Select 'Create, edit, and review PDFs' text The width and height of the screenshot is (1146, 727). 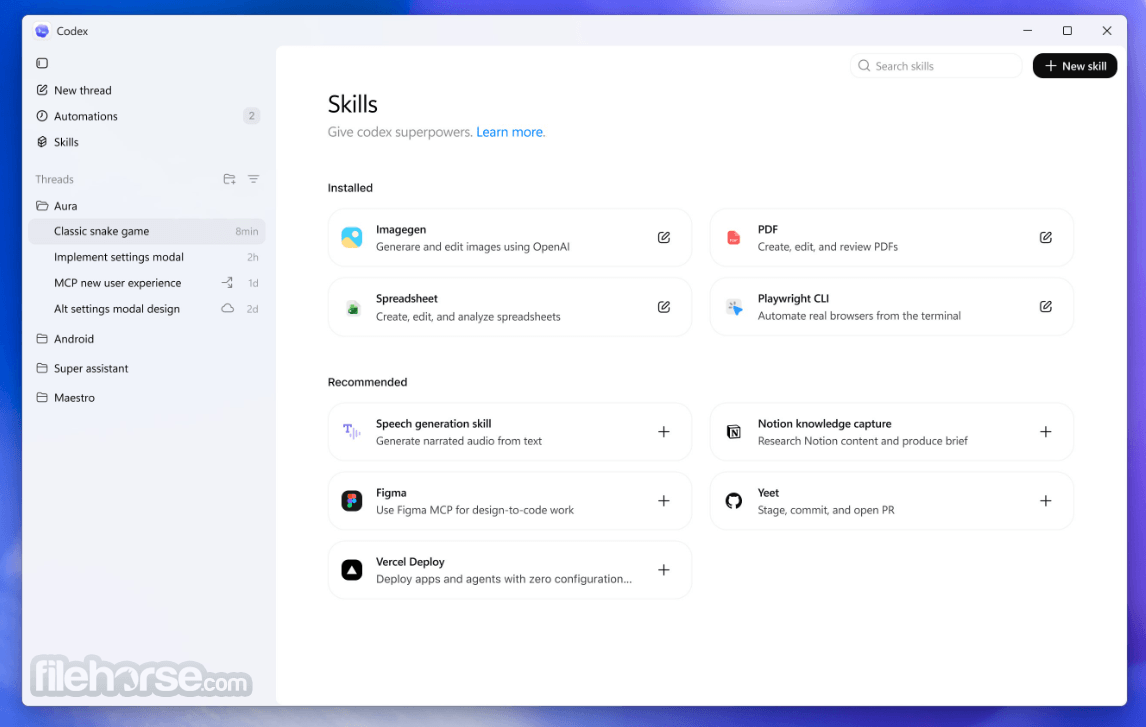point(827,247)
